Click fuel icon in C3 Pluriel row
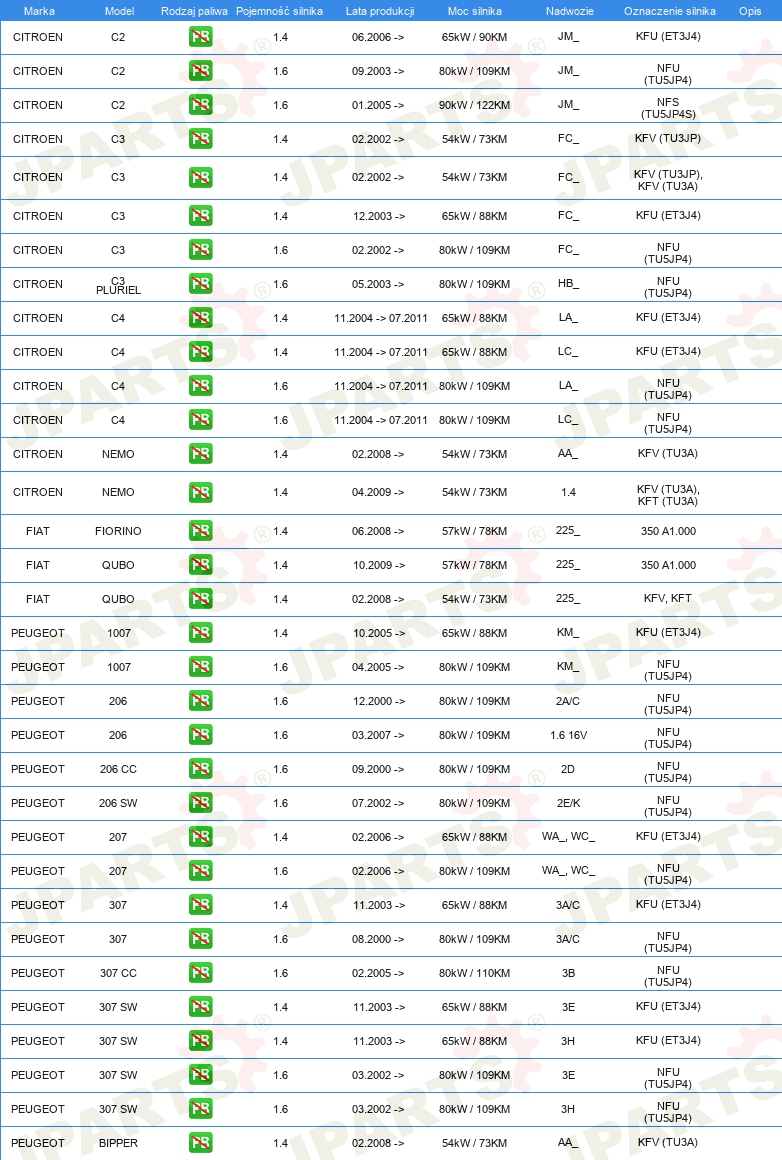 pos(200,284)
